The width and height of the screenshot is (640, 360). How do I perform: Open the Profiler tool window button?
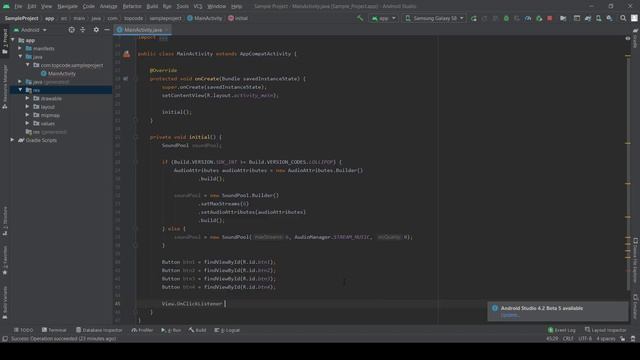click(x=142, y=330)
